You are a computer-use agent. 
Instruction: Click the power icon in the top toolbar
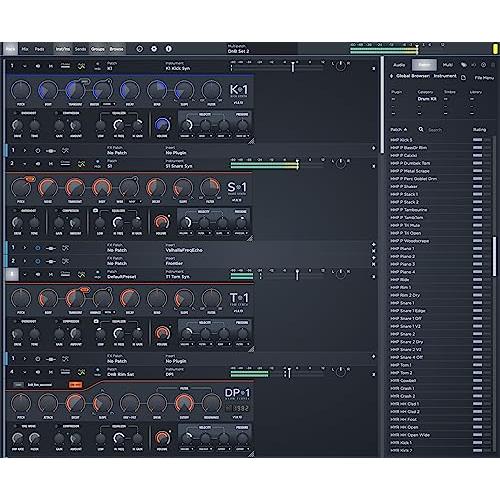coord(140,49)
